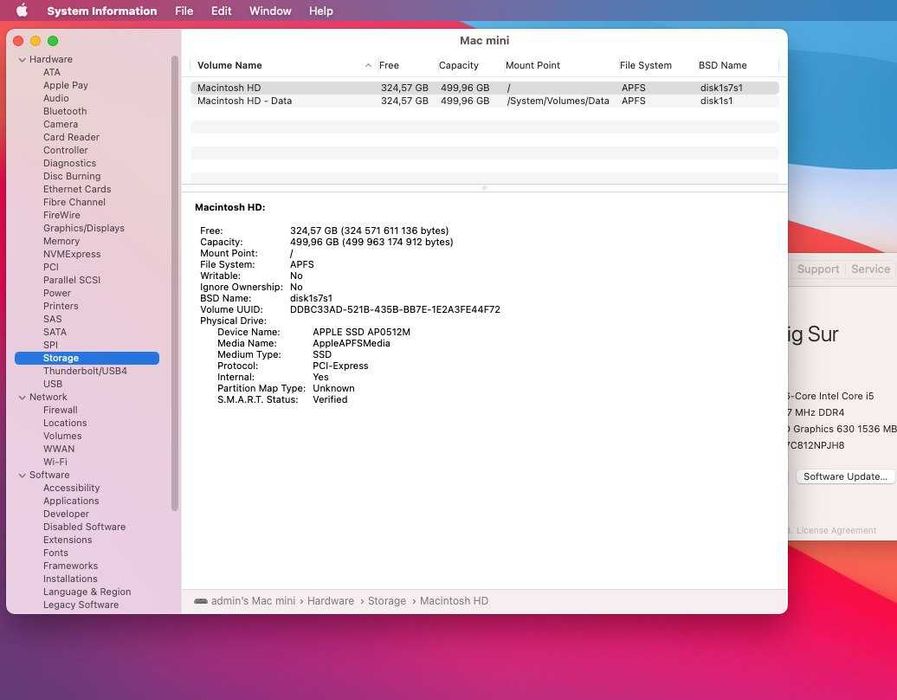Viewport: 897px width, 700px height.
Task: Click the Capacity column header
Action: click(458, 66)
